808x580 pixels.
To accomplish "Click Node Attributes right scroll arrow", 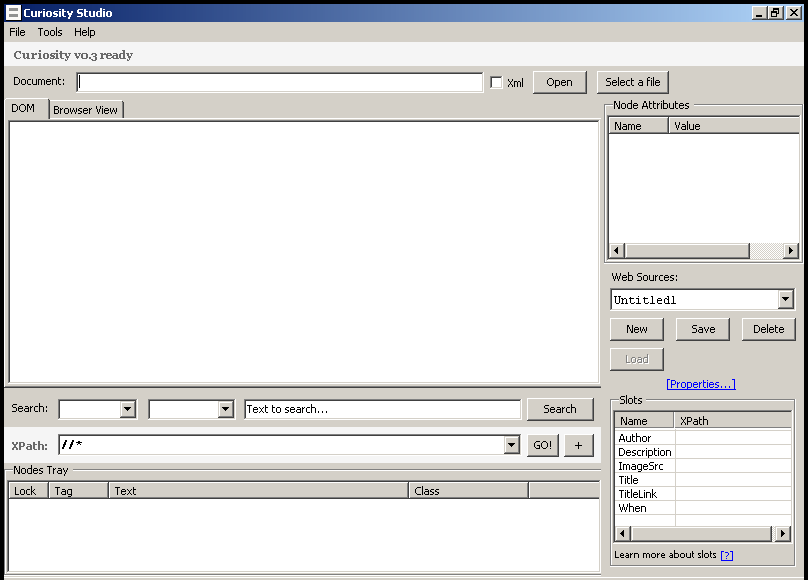I will pyautogui.click(x=790, y=251).
